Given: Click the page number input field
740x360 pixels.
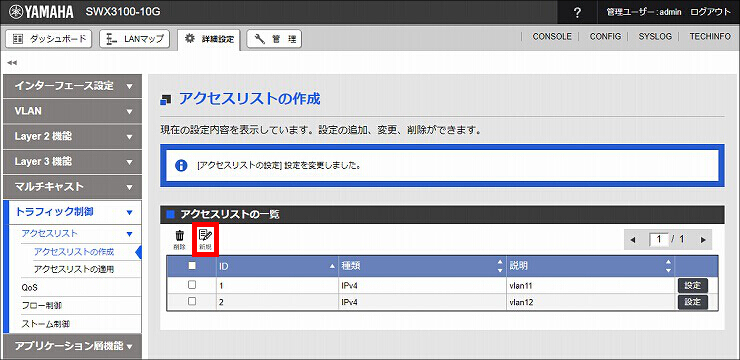Looking at the screenshot, I should (x=659, y=240).
